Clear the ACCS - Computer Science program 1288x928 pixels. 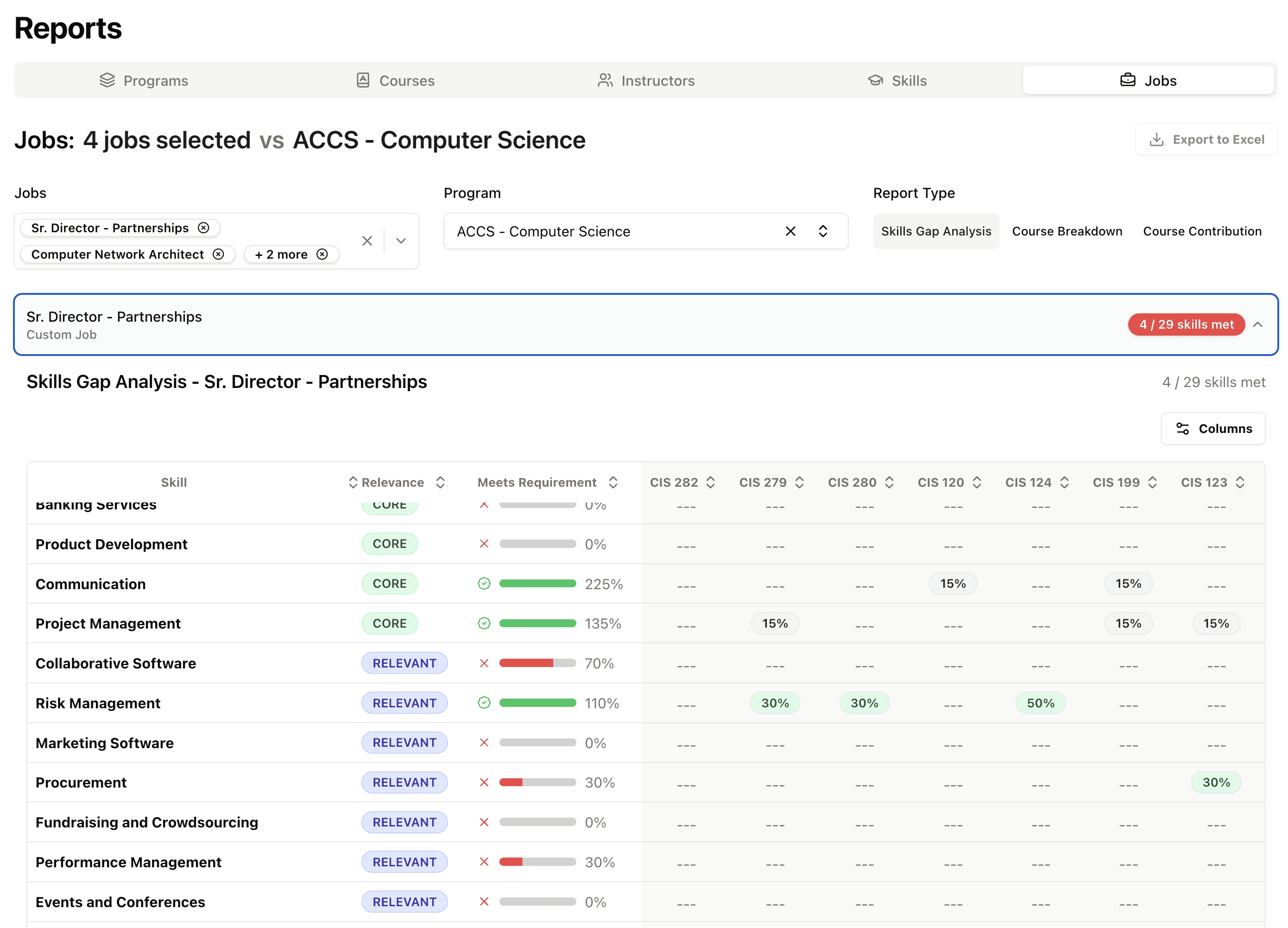[790, 231]
